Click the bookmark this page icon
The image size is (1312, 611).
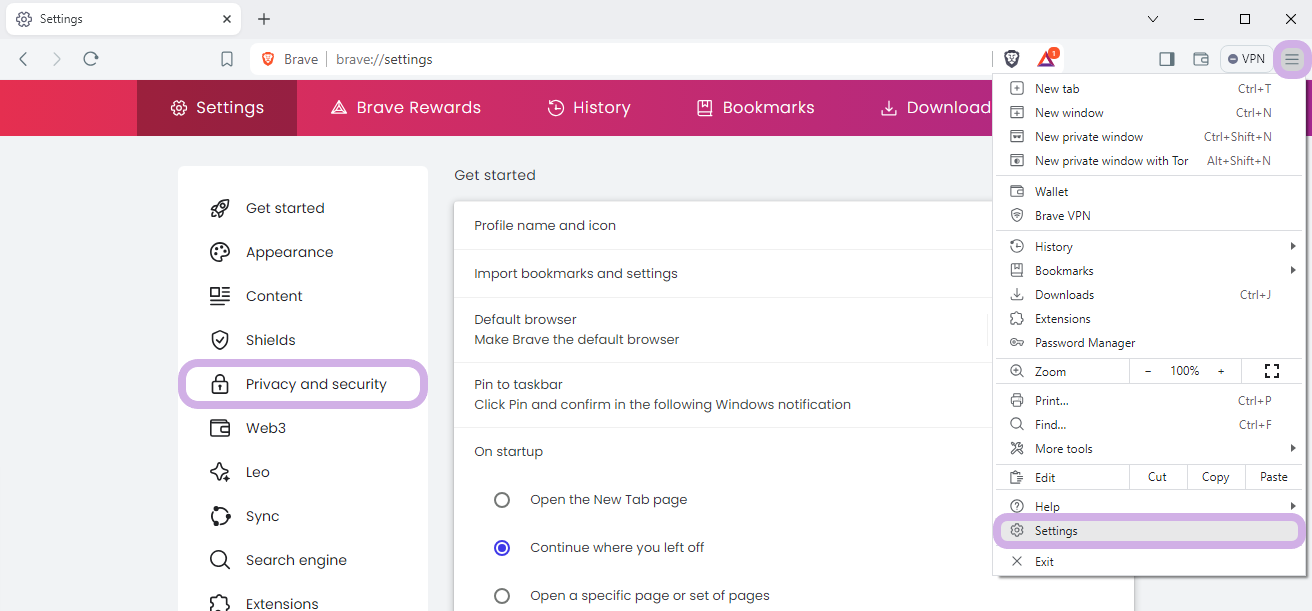pyautogui.click(x=227, y=59)
